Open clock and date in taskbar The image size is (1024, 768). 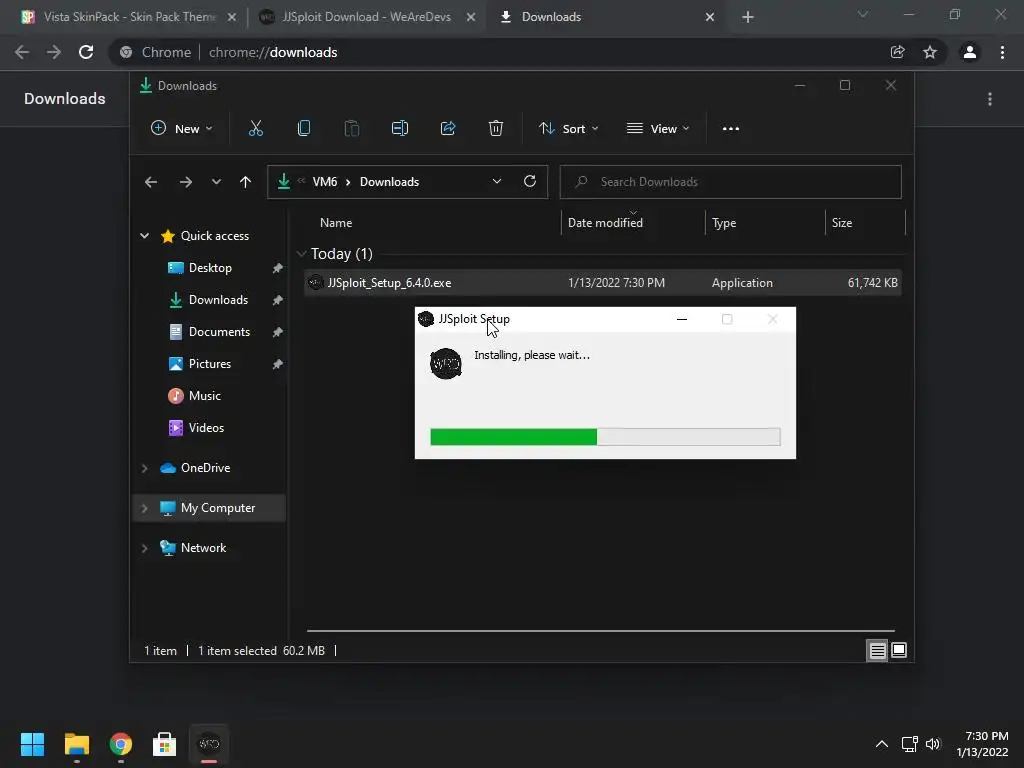[982, 744]
